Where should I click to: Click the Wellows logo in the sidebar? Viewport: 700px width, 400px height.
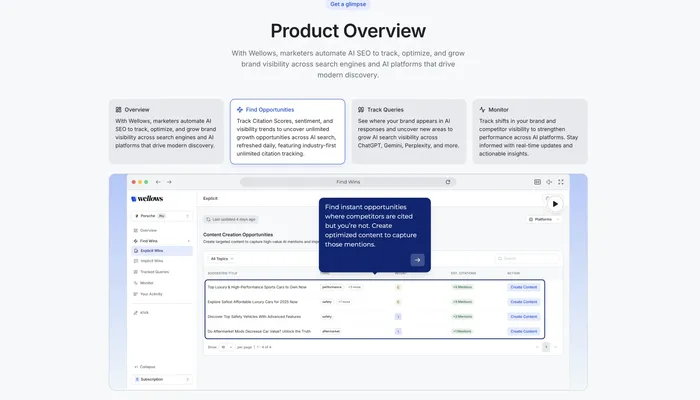[x=146, y=198]
